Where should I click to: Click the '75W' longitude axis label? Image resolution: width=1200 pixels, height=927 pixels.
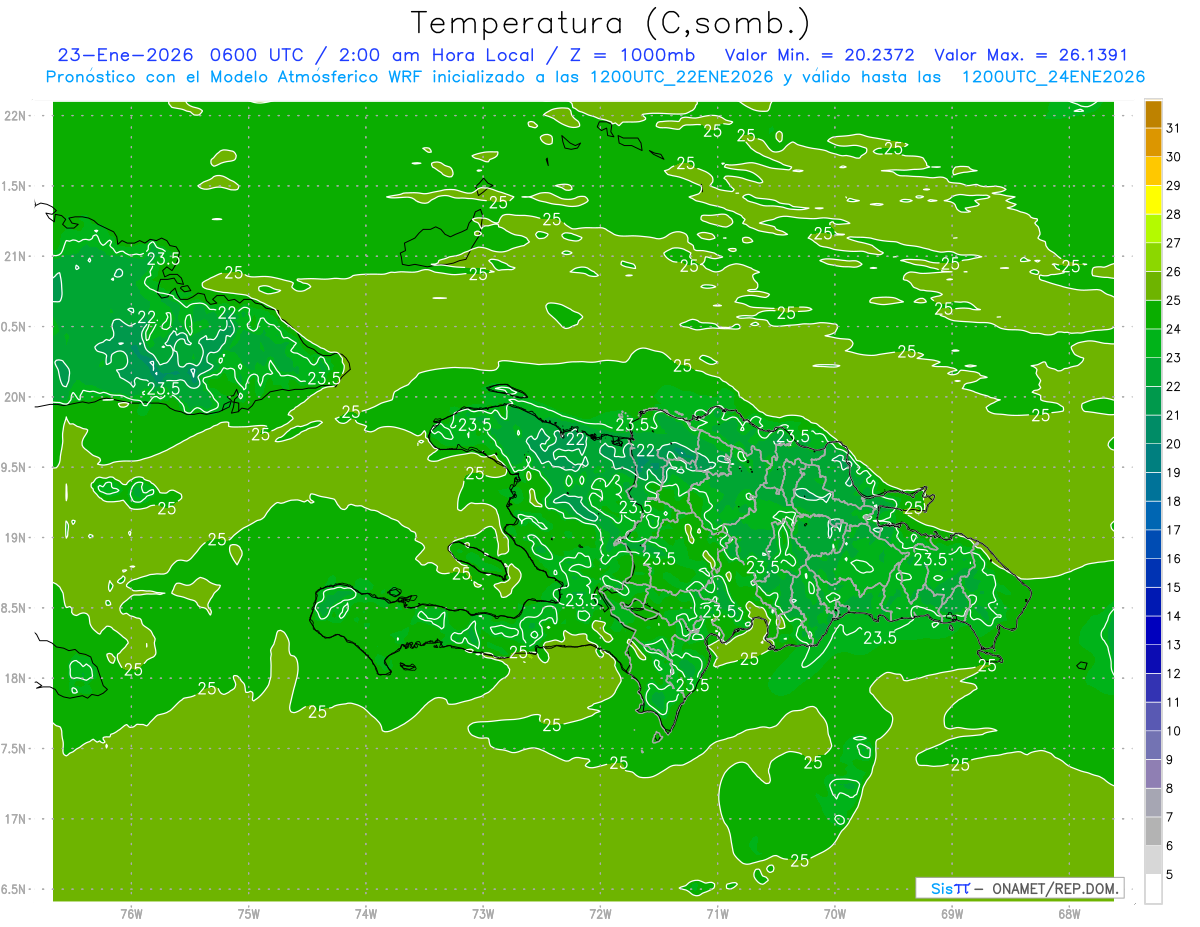coord(249,914)
